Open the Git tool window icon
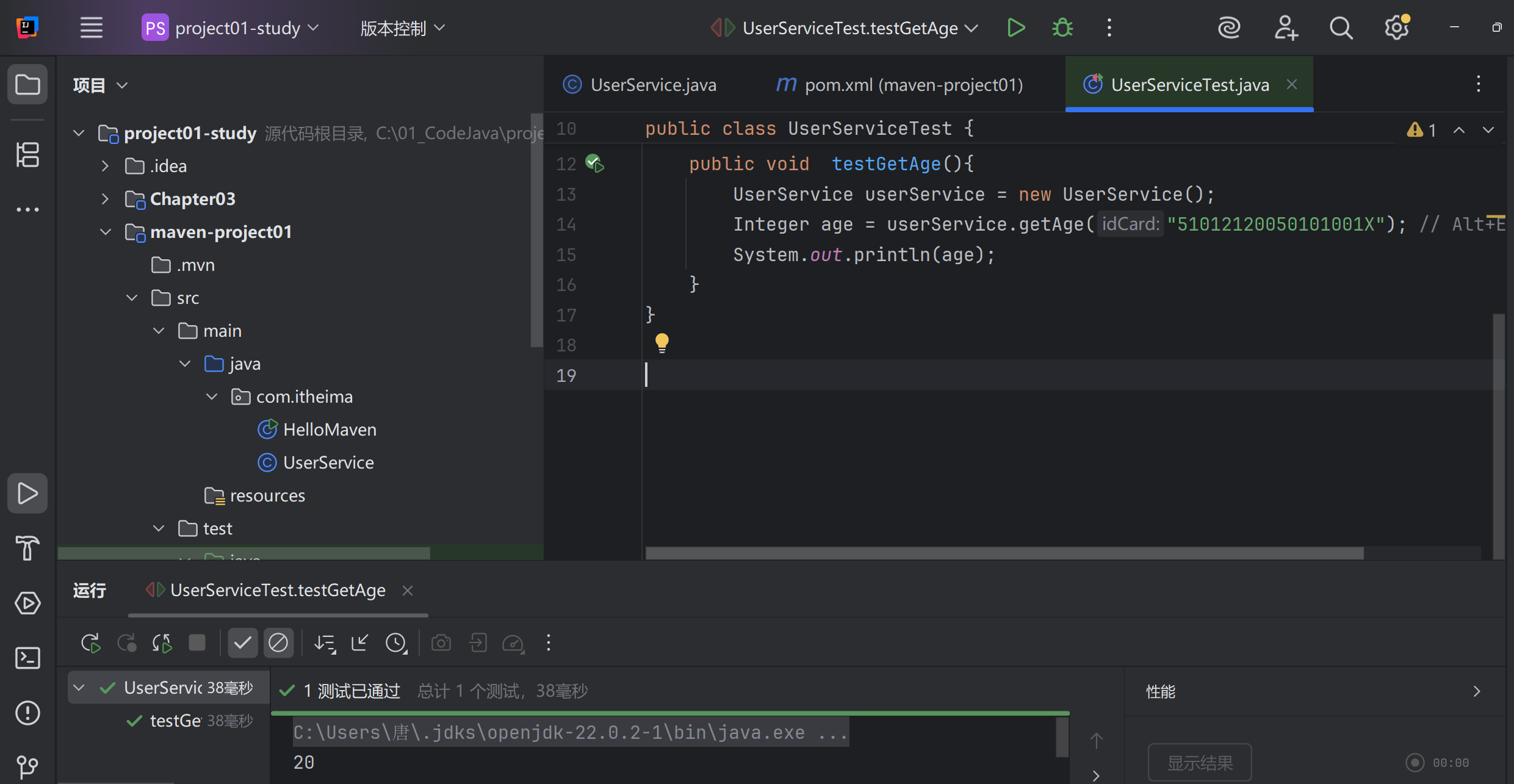Viewport: 1514px width, 784px height. [x=27, y=766]
